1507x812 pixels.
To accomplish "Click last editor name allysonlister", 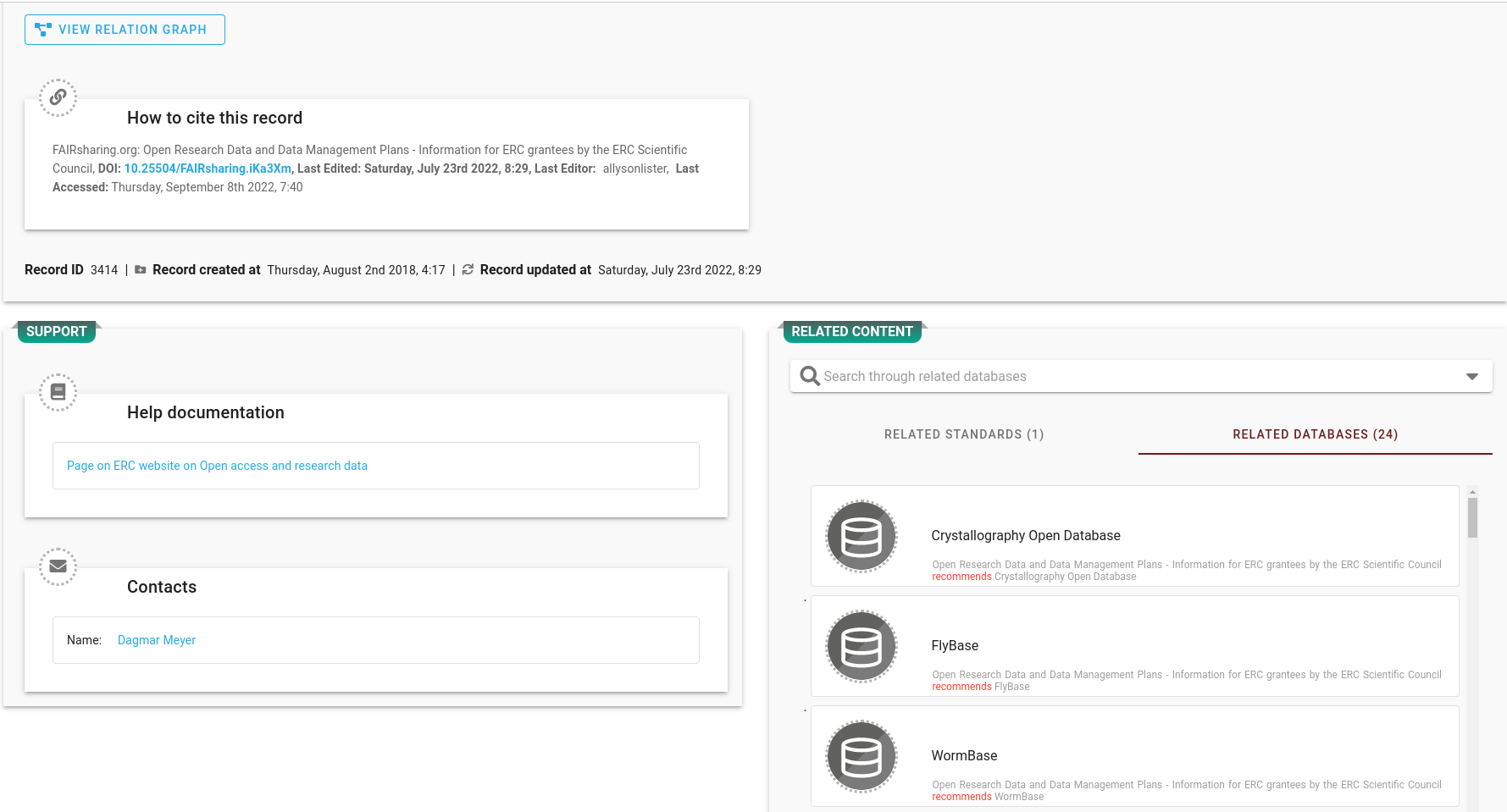I will click(635, 168).
